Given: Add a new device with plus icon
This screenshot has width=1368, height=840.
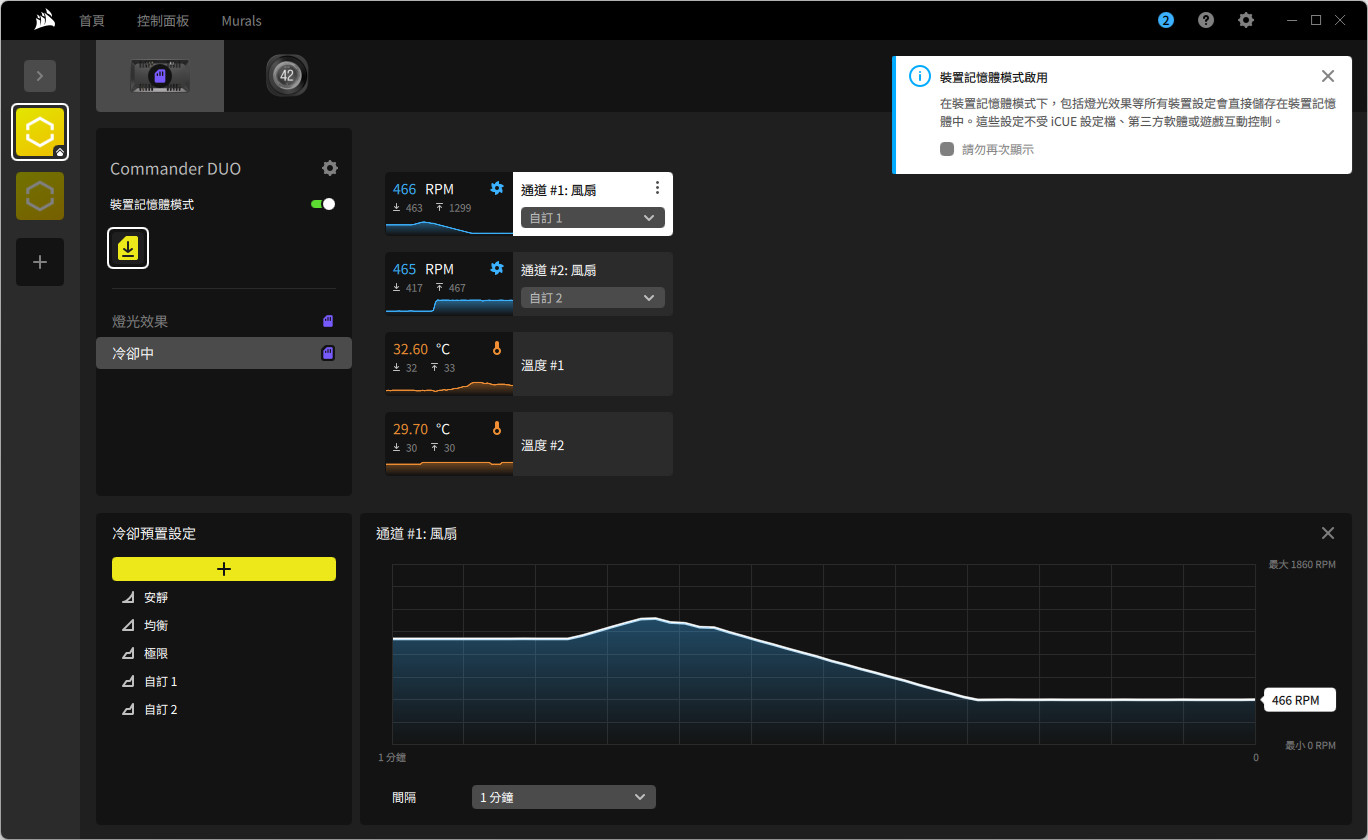Looking at the screenshot, I should [x=40, y=262].
